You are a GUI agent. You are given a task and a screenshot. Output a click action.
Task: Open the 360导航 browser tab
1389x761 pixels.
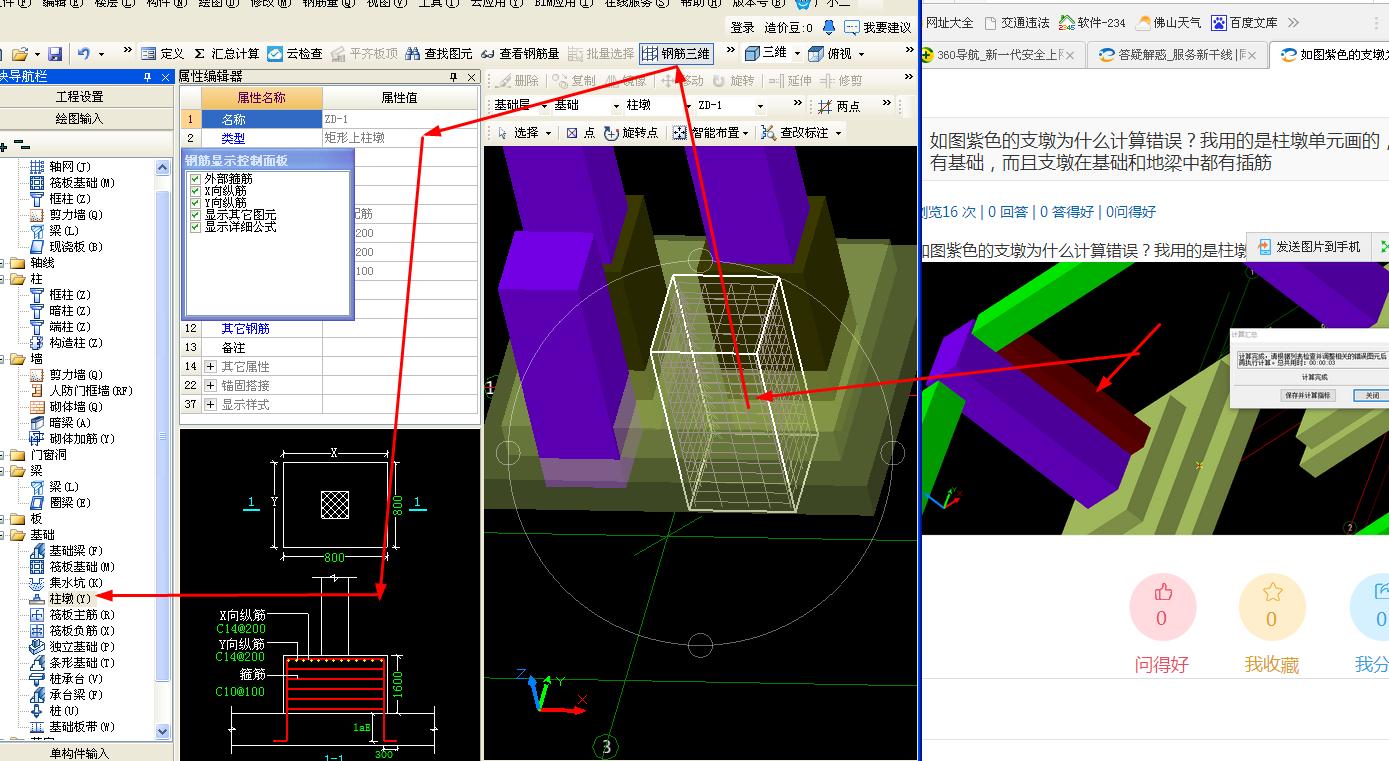click(1001, 55)
